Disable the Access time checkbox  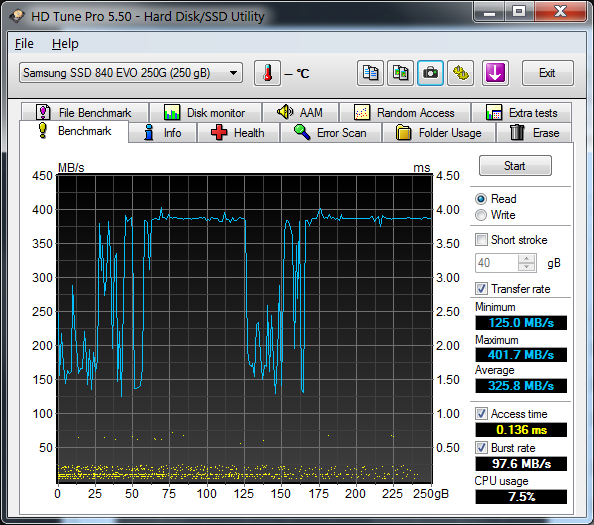coord(481,414)
